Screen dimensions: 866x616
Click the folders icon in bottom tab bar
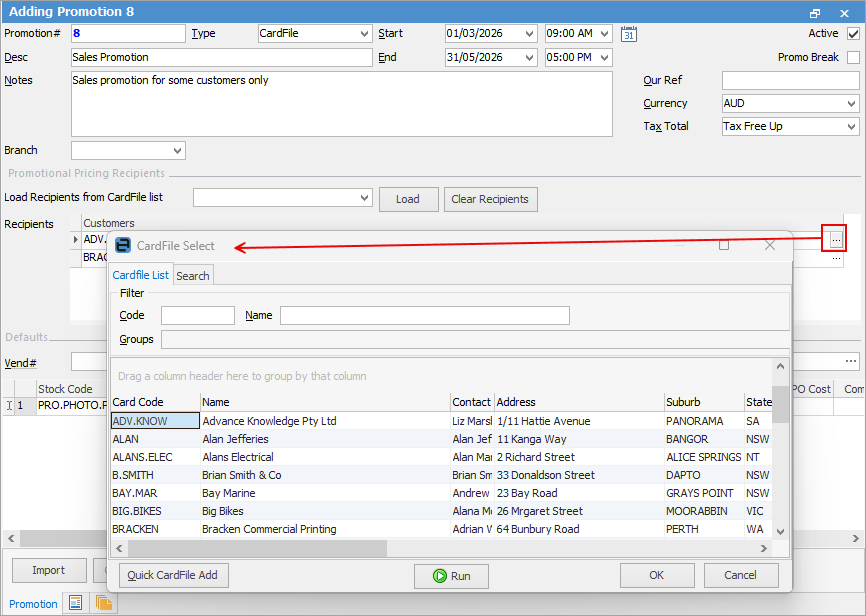click(x=103, y=603)
